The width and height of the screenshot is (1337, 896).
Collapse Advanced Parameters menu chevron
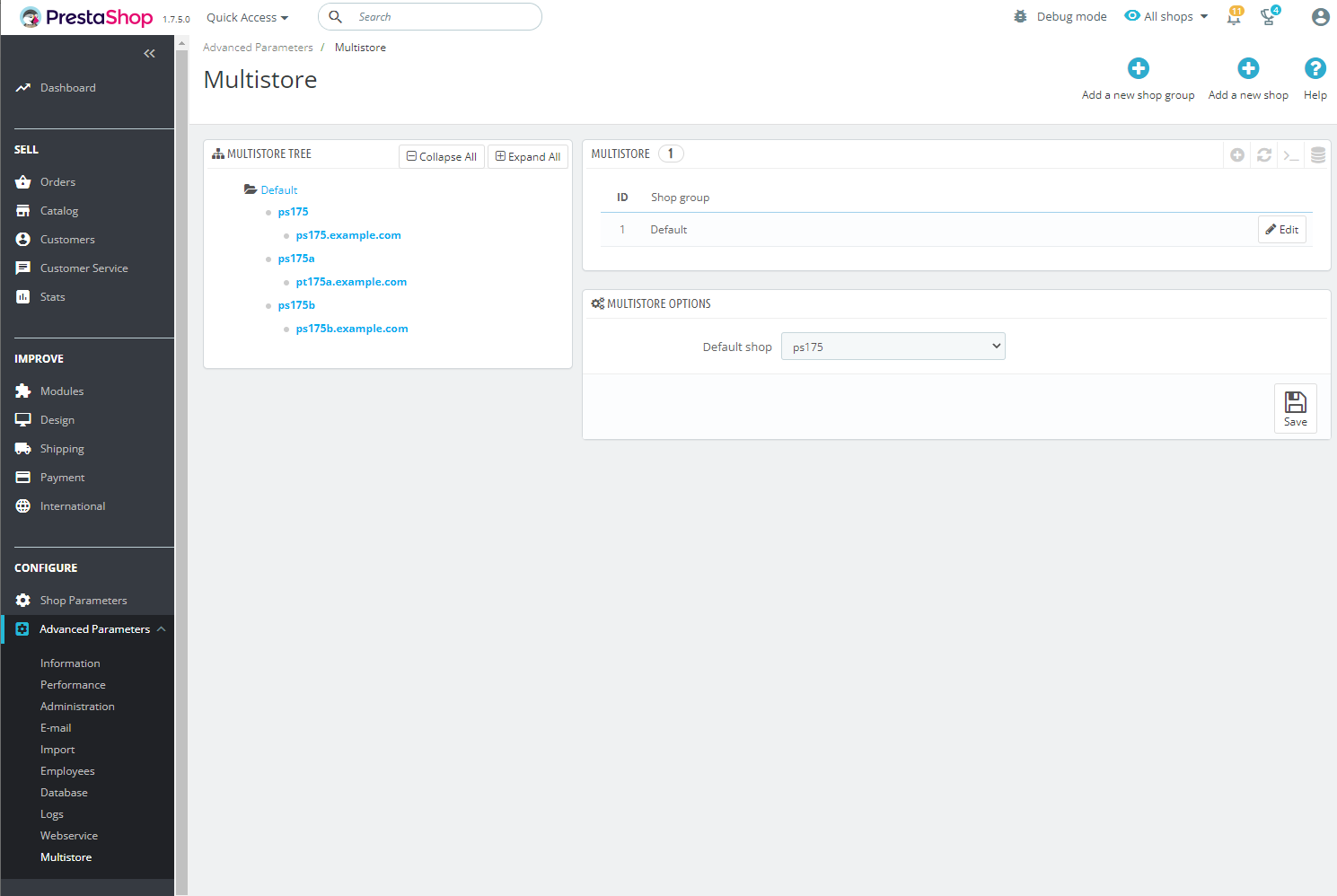click(162, 628)
